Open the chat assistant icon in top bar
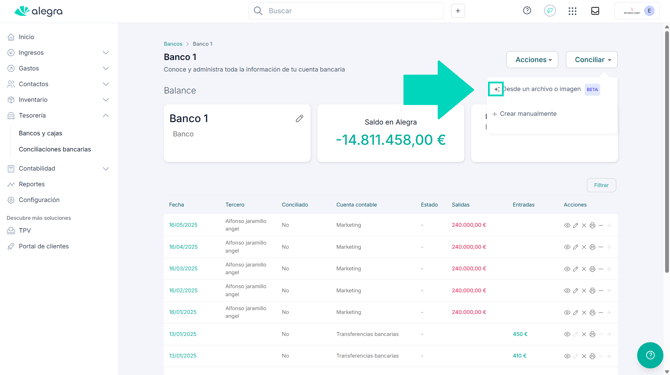 pyautogui.click(x=550, y=11)
